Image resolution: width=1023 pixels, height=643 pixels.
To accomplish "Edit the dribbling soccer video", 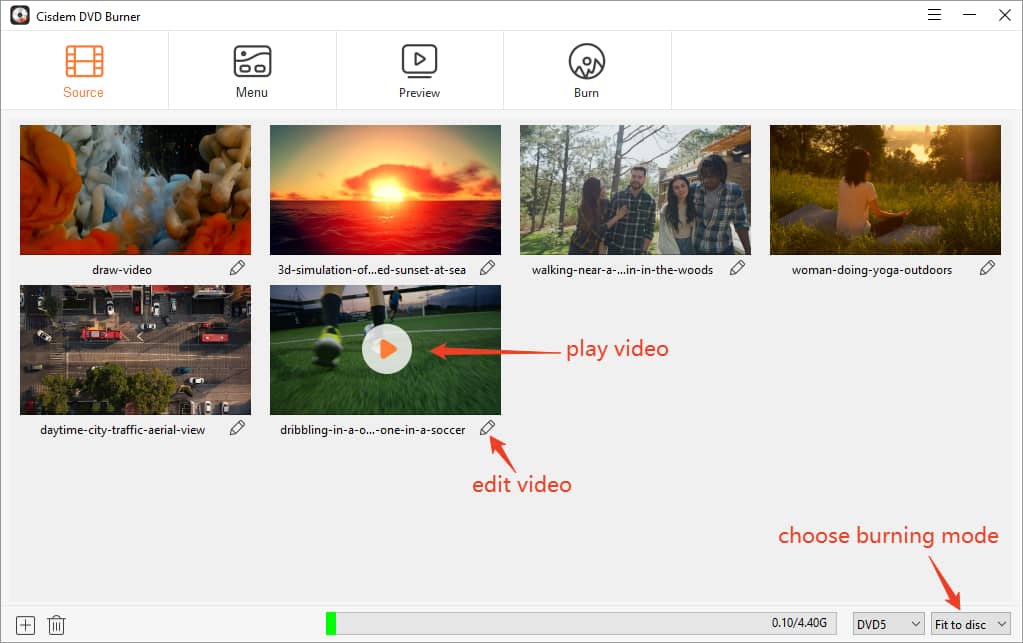I will (487, 428).
